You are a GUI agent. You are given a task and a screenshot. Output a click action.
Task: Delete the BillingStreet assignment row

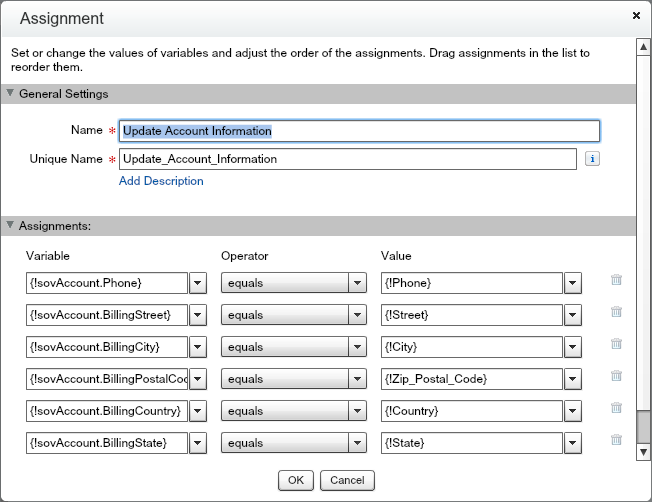(616, 314)
